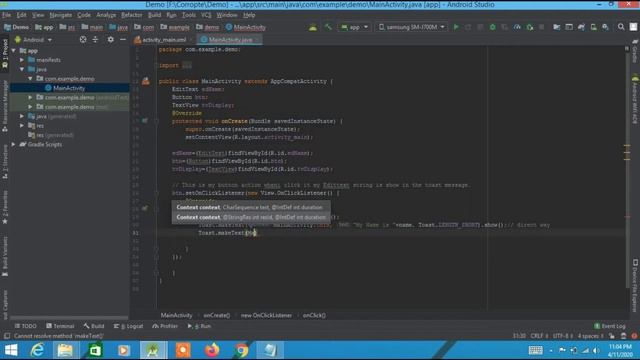Click scroll-from-source target icon in Project panel
640x360 pixels.
[x=83, y=40]
